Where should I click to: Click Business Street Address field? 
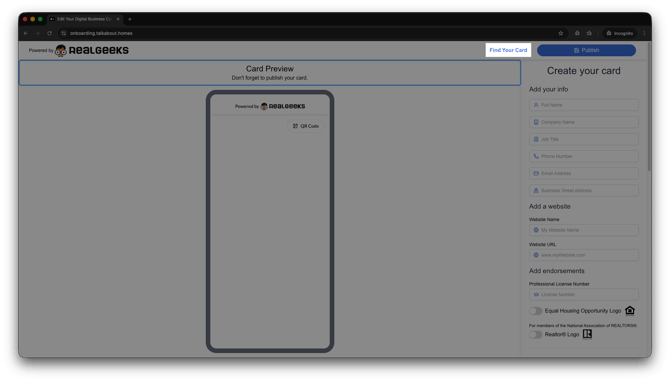tap(584, 191)
